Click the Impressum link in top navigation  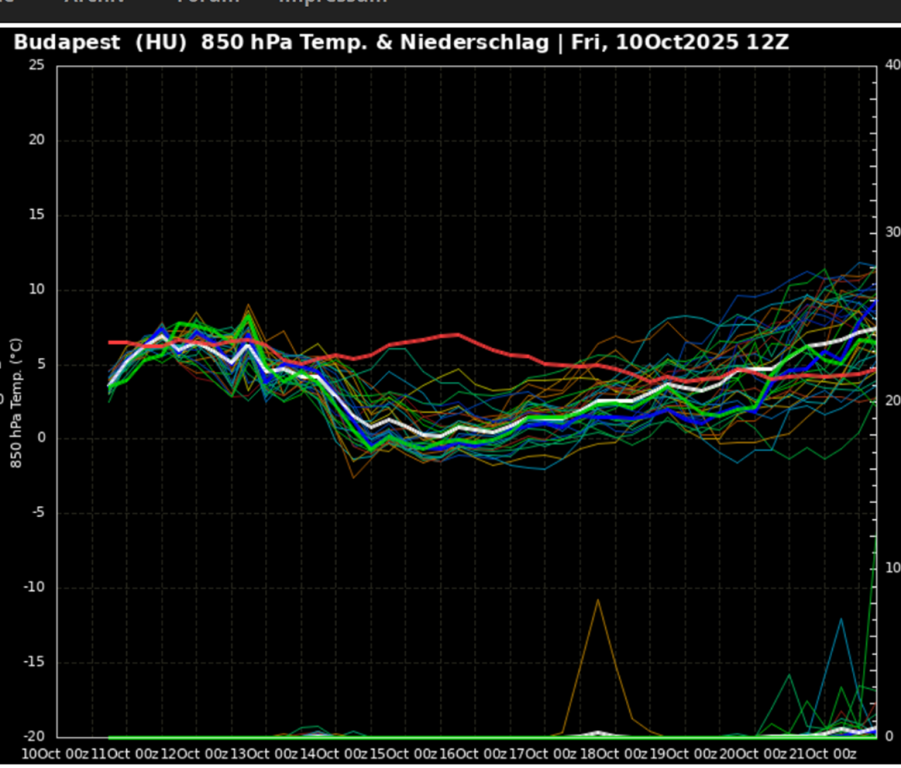point(332,3)
